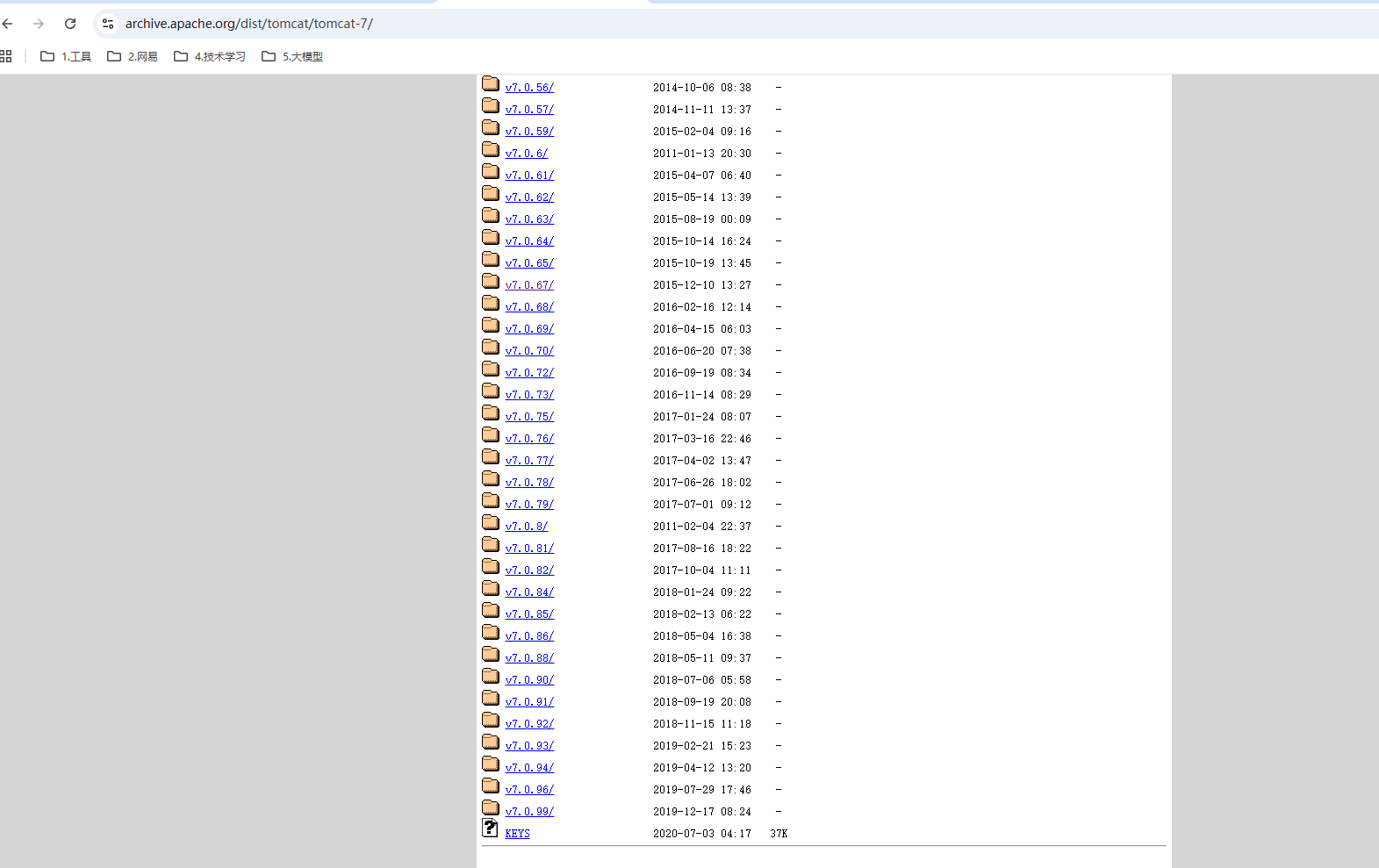This screenshot has height=868, width=1379.
Task: Click folder icon next to v7.0.82/
Action: [x=491, y=567]
